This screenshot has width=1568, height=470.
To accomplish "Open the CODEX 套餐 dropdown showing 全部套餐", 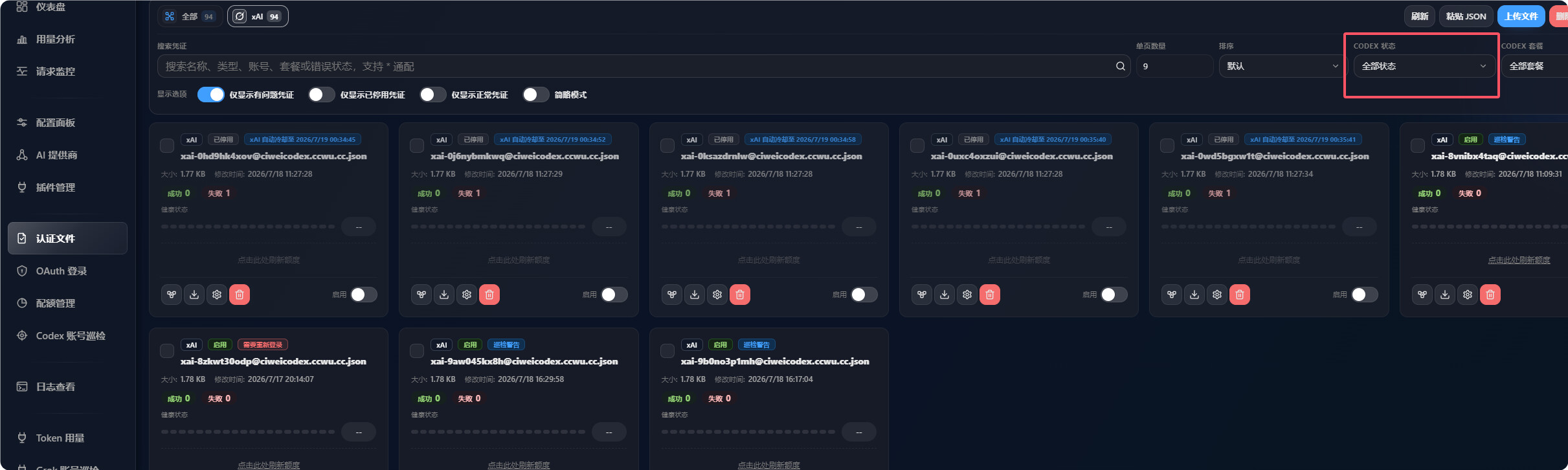I will 1534,66.
